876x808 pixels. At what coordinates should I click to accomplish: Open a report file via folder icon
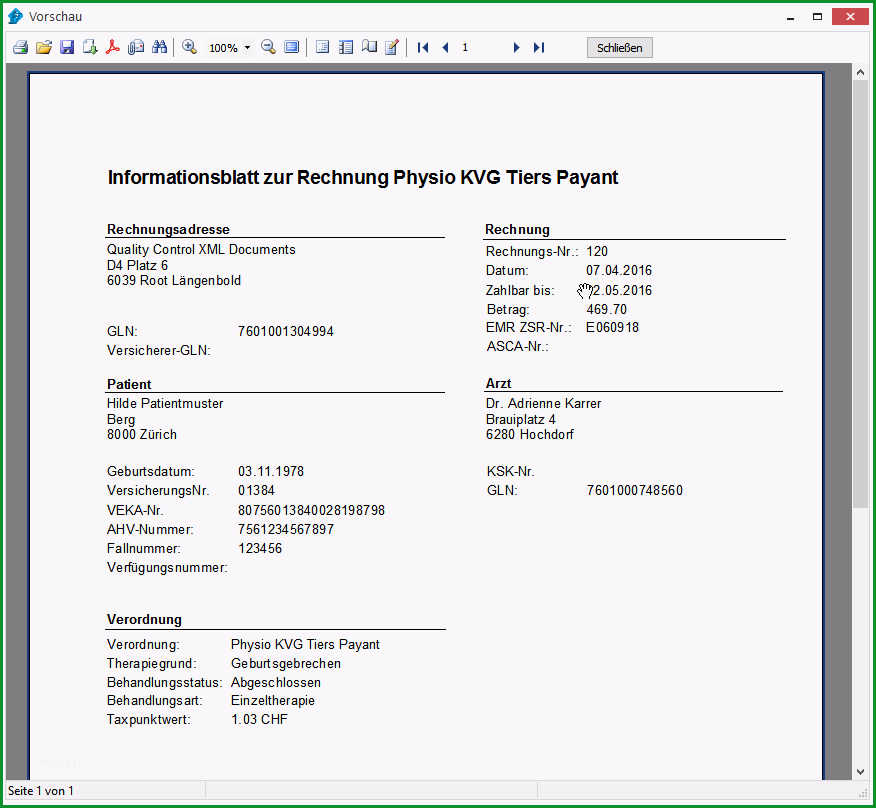click(44, 47)
